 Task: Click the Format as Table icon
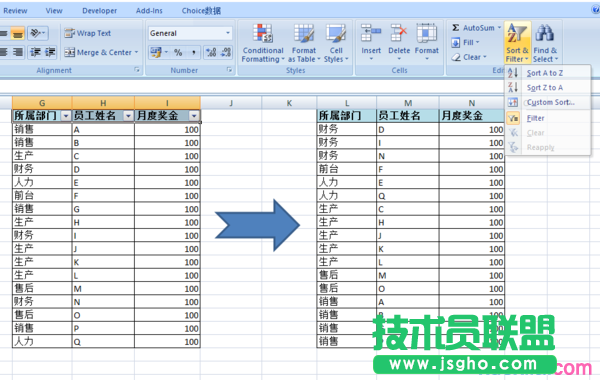pyautogui.click(x=304, y=33)
